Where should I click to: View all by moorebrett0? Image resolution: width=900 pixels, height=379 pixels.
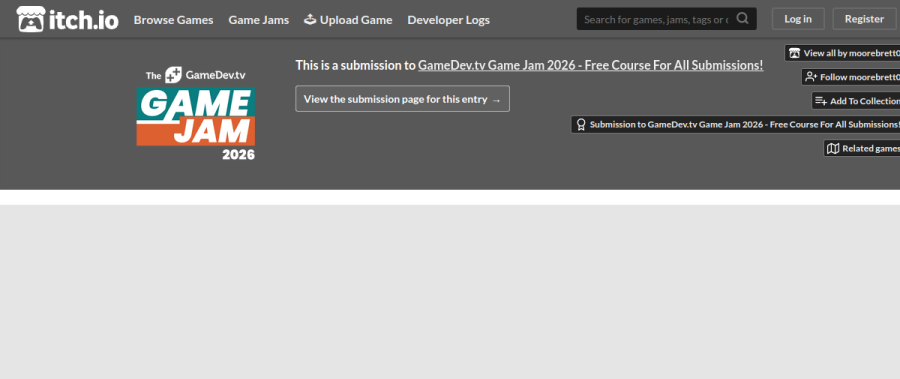point(843,53)
